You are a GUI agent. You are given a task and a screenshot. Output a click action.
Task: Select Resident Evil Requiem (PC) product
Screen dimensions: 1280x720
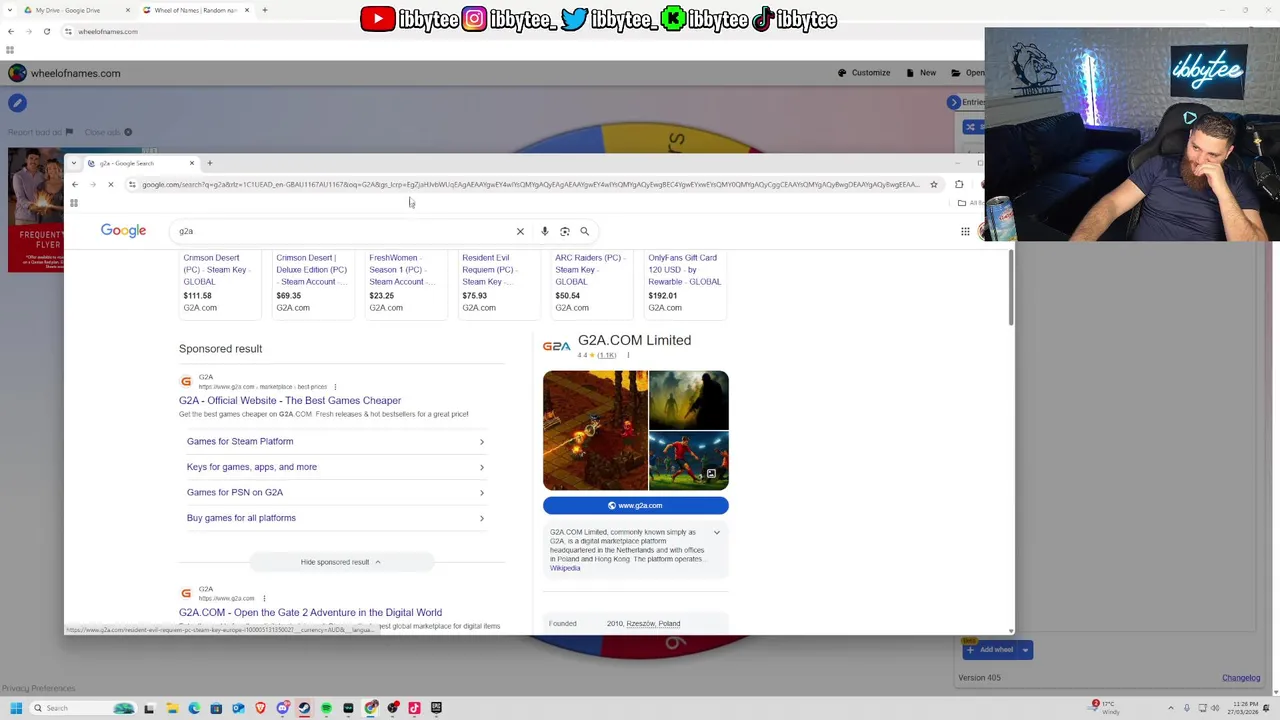pyautogui.click(x=497, y=283)
